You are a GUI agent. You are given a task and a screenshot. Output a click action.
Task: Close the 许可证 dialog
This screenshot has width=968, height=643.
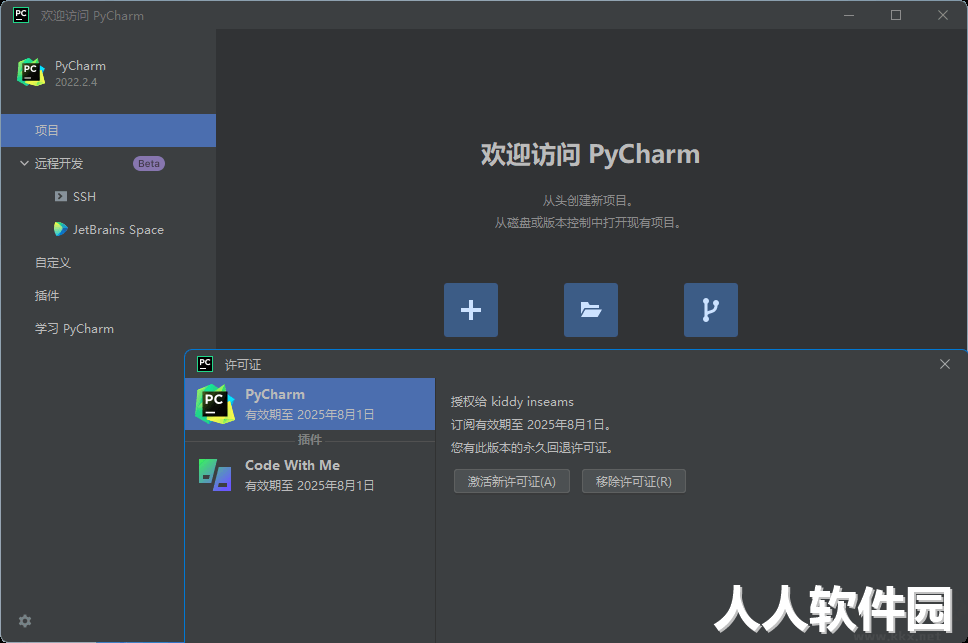pyautogui.click(x=945, y=364)
